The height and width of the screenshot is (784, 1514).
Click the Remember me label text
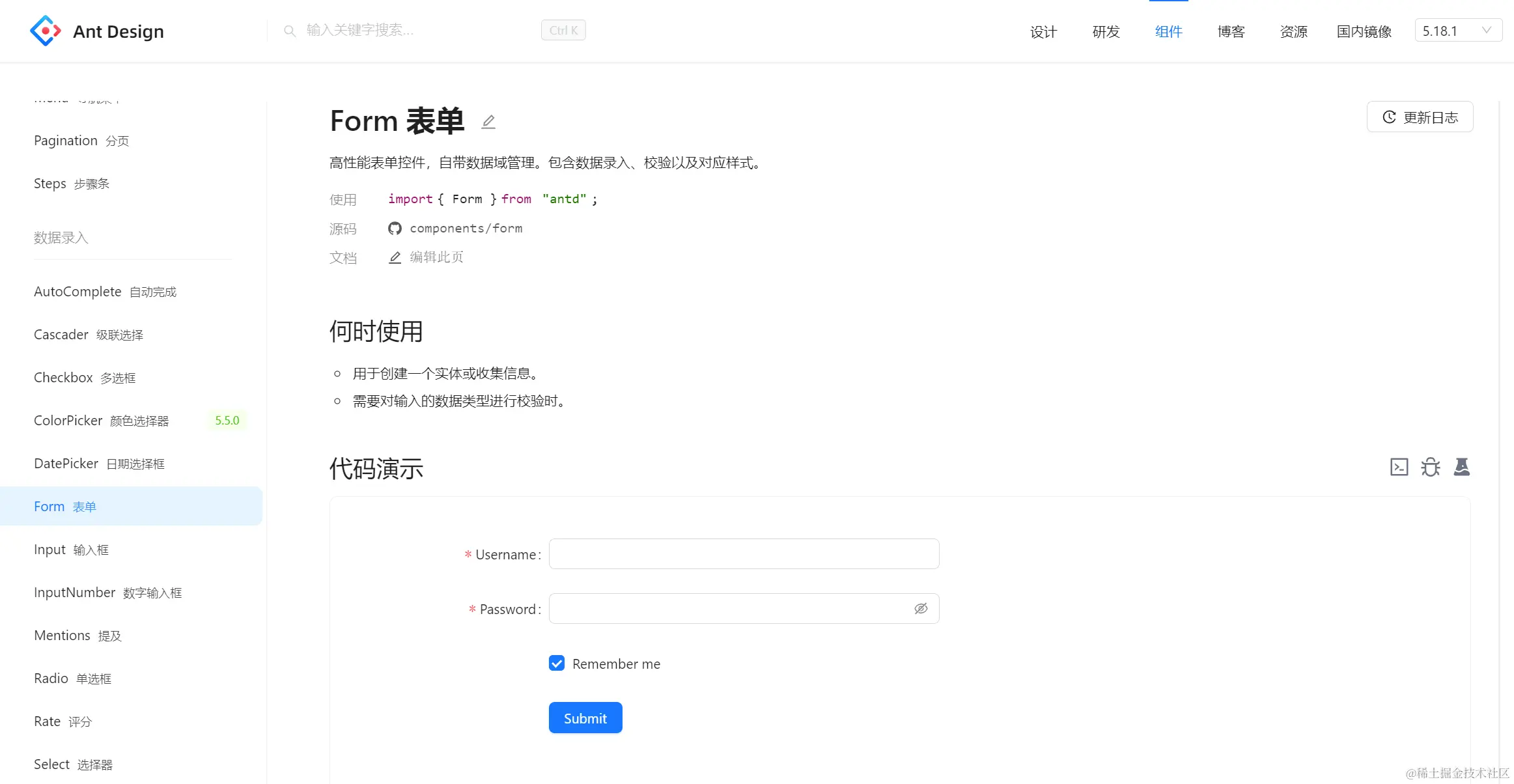click(x=616, y=664)
